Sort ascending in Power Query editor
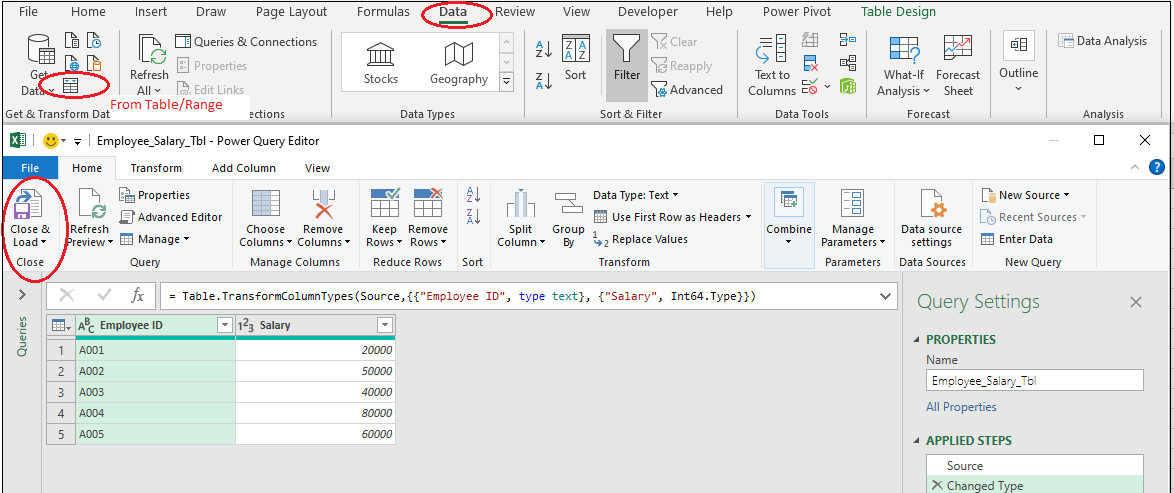1174x493 pixels. coord(472,195)
